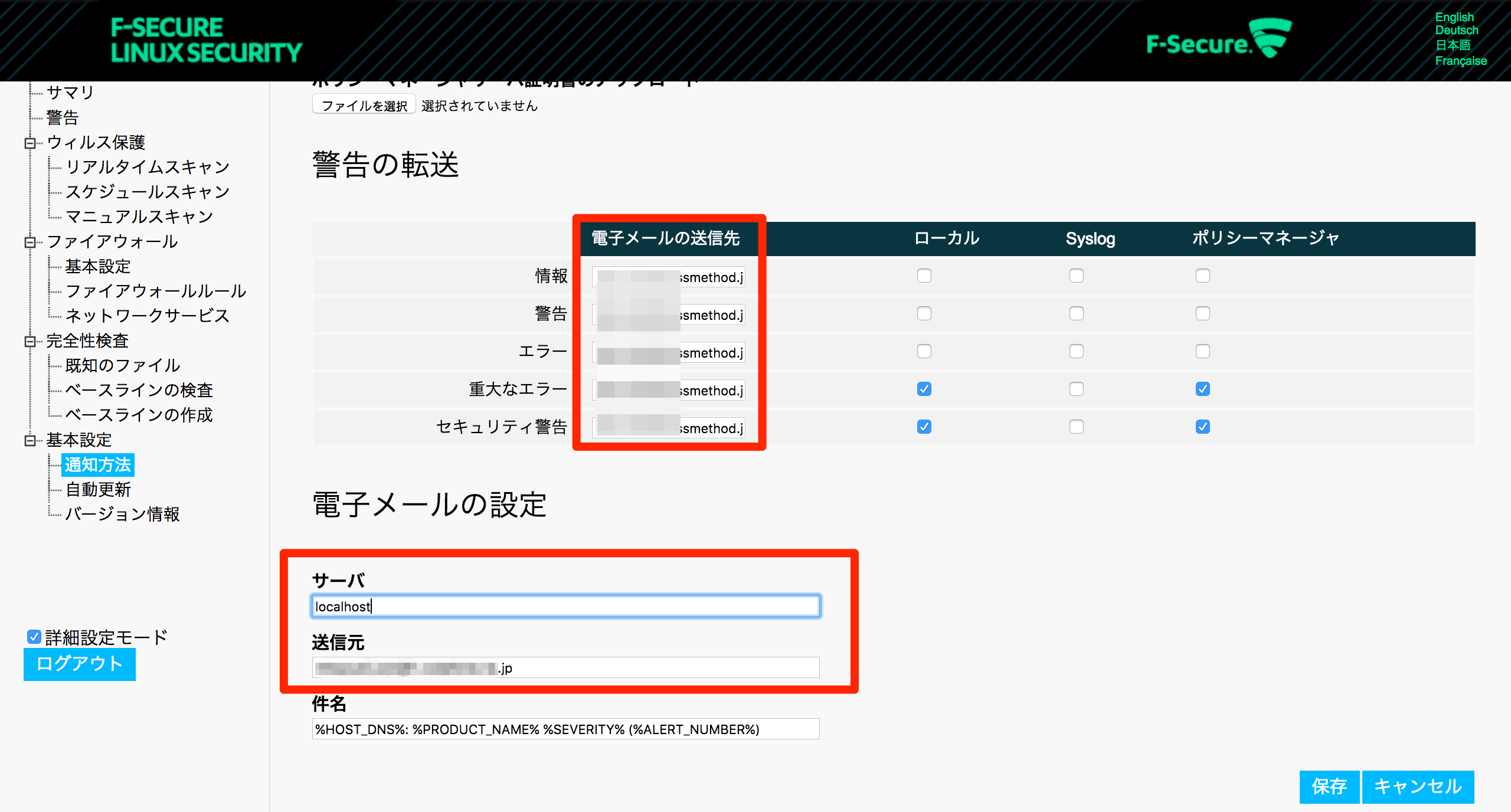Switch language to 日本語
This screenshot has height=812, width=1511.
click(x=1453, y=45)
